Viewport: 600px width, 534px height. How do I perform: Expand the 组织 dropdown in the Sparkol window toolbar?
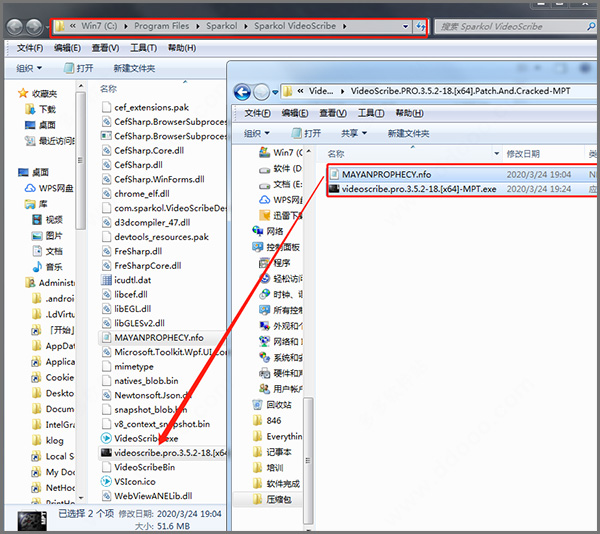(x=29, y=68)
